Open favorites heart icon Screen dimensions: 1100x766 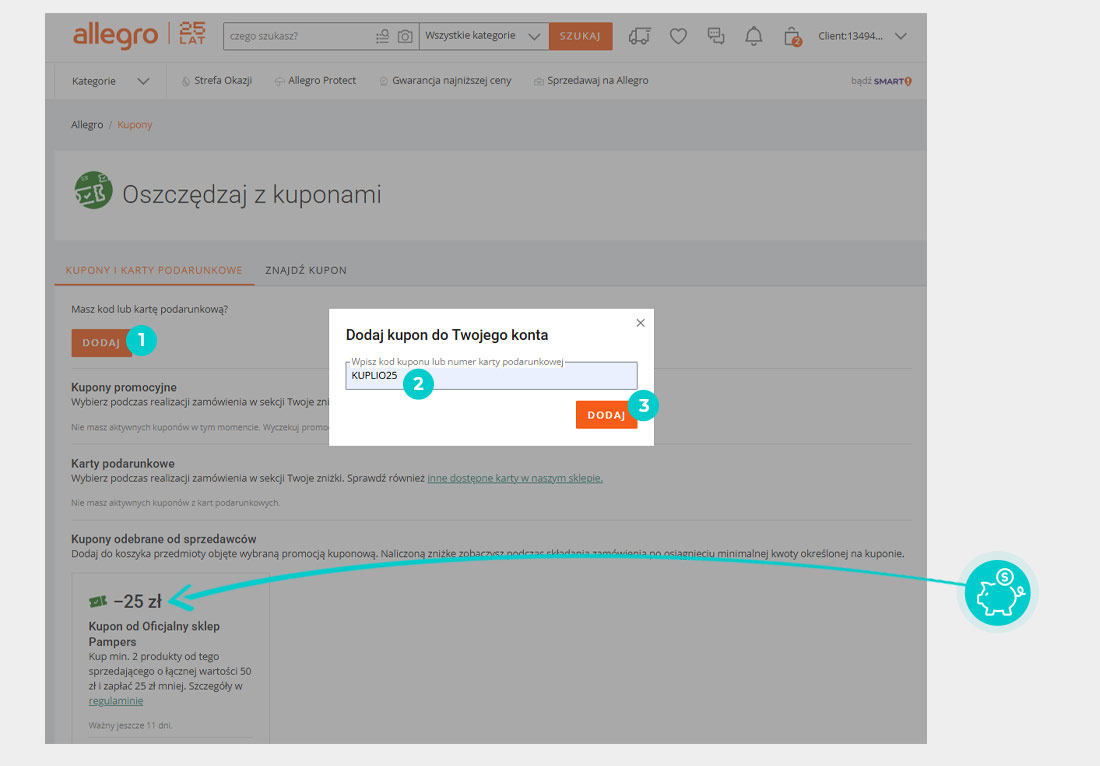click(x=678, y=37)
